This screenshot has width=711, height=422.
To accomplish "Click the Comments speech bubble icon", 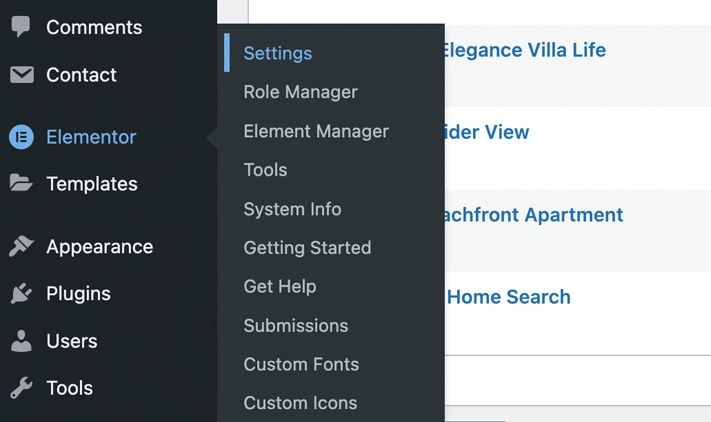I will point(21,26).
